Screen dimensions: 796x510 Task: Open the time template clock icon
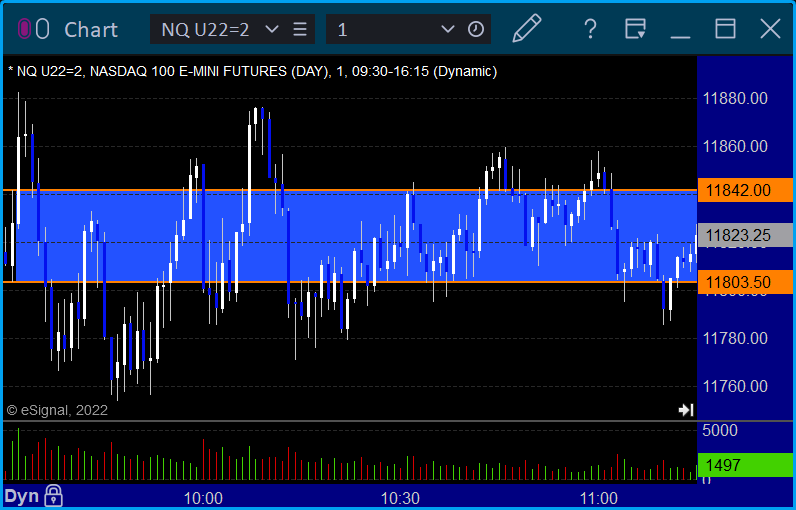(476, 29)
